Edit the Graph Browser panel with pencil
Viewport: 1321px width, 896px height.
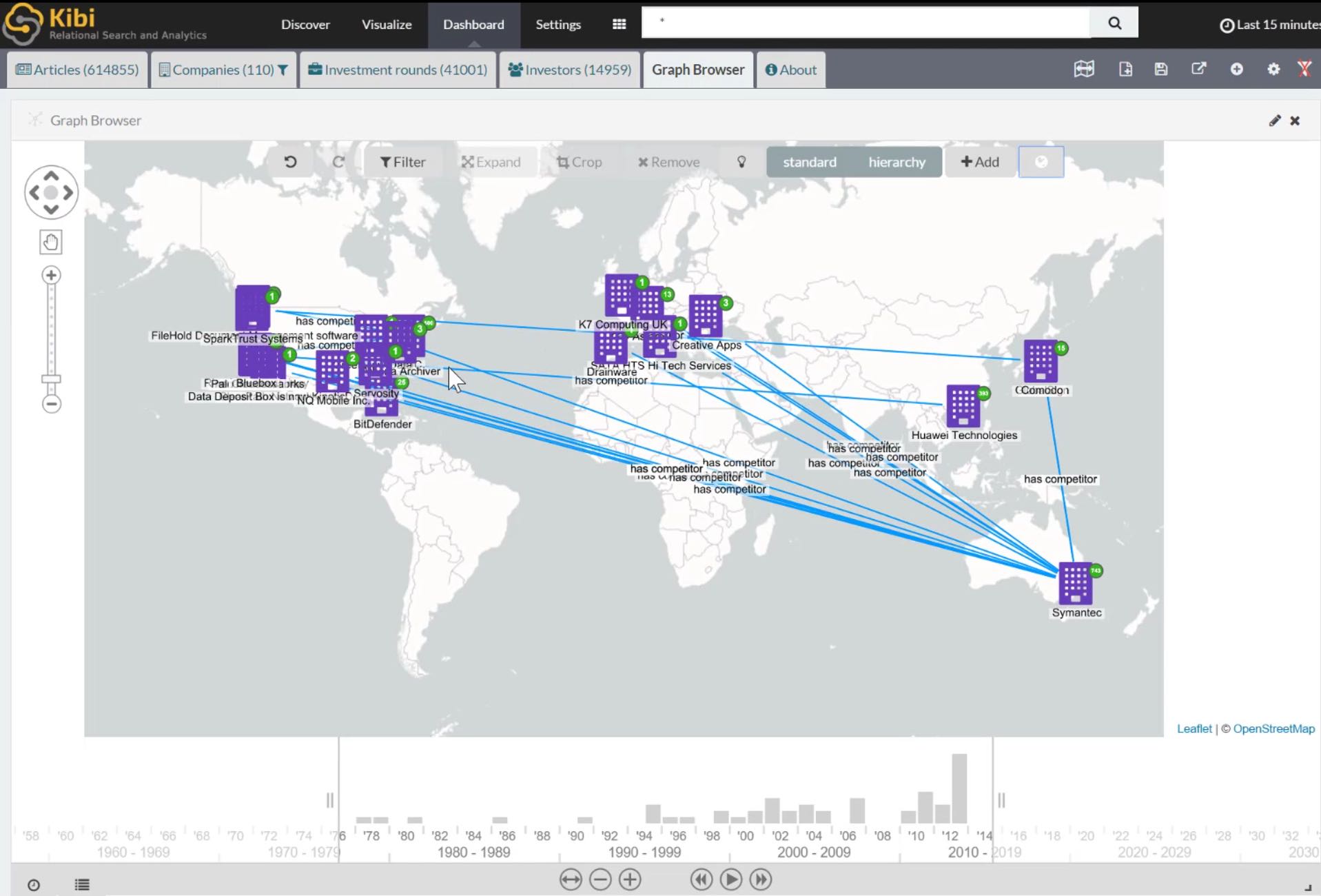tap(1275, 121)
